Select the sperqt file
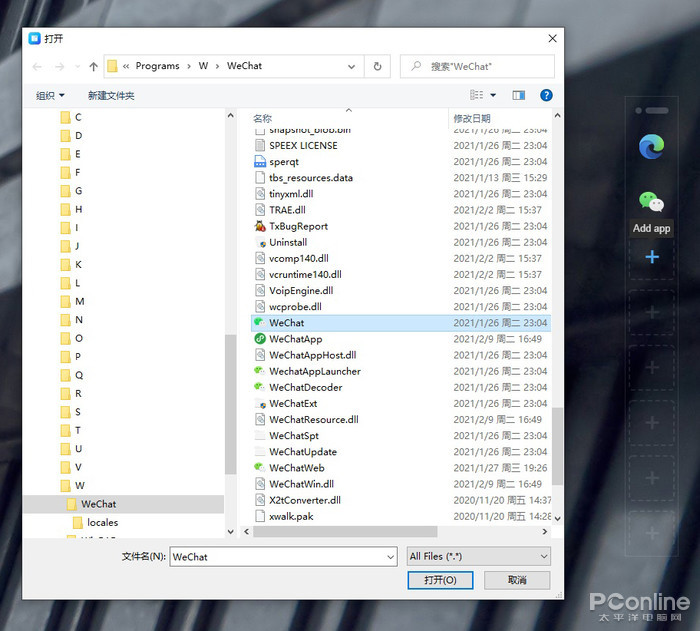Screen dimensions: 700x631 tap(284, 162)
